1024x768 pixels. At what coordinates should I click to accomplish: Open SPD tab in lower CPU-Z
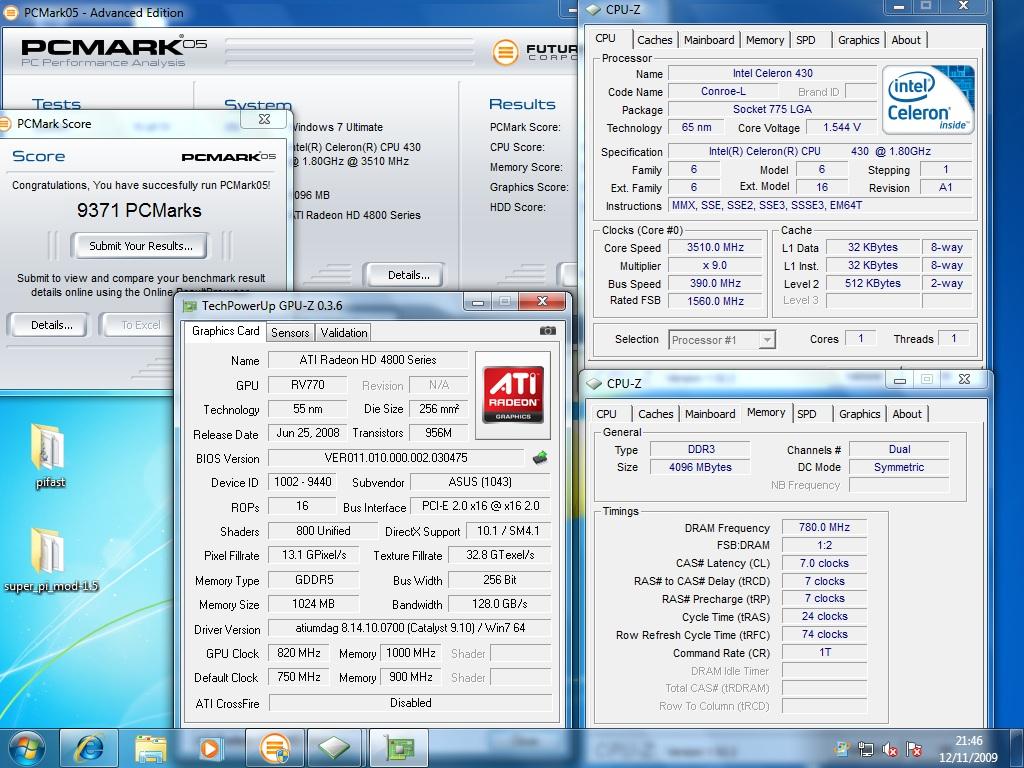coord(807,414)
